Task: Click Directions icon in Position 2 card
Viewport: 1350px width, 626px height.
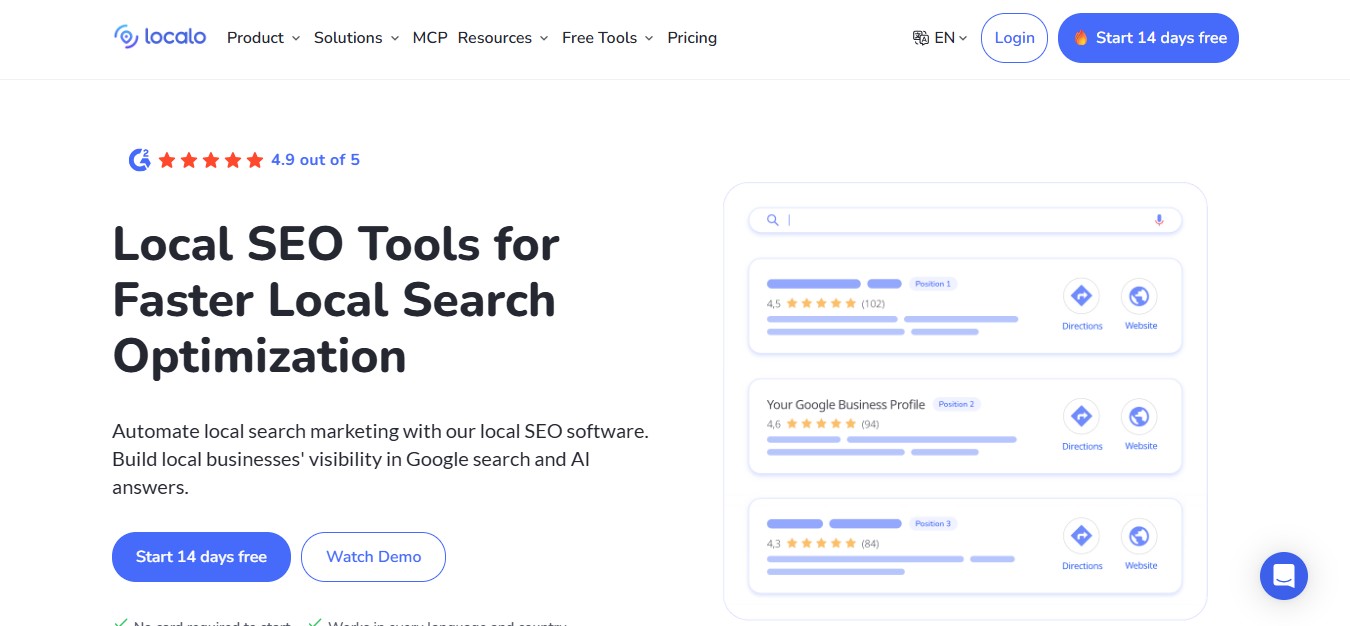Action: click(x=1081, y=416)
